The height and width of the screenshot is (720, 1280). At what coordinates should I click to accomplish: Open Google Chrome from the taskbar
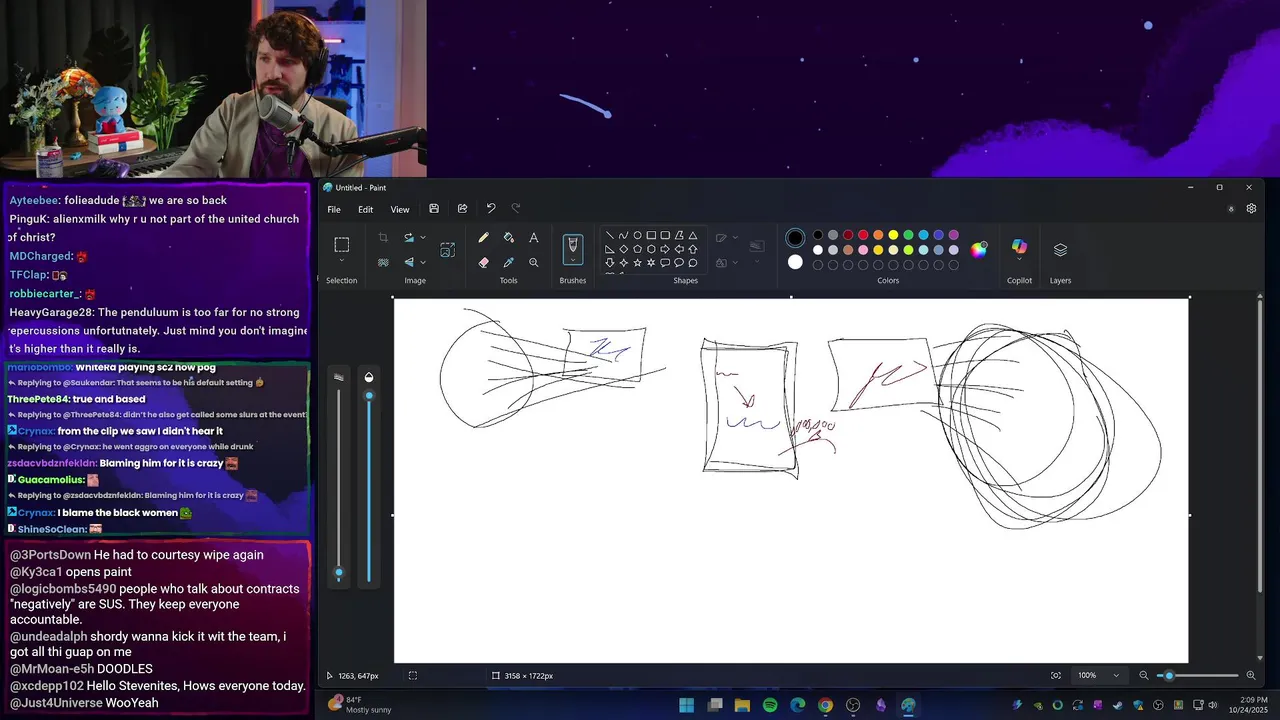(x=825, y=705)
